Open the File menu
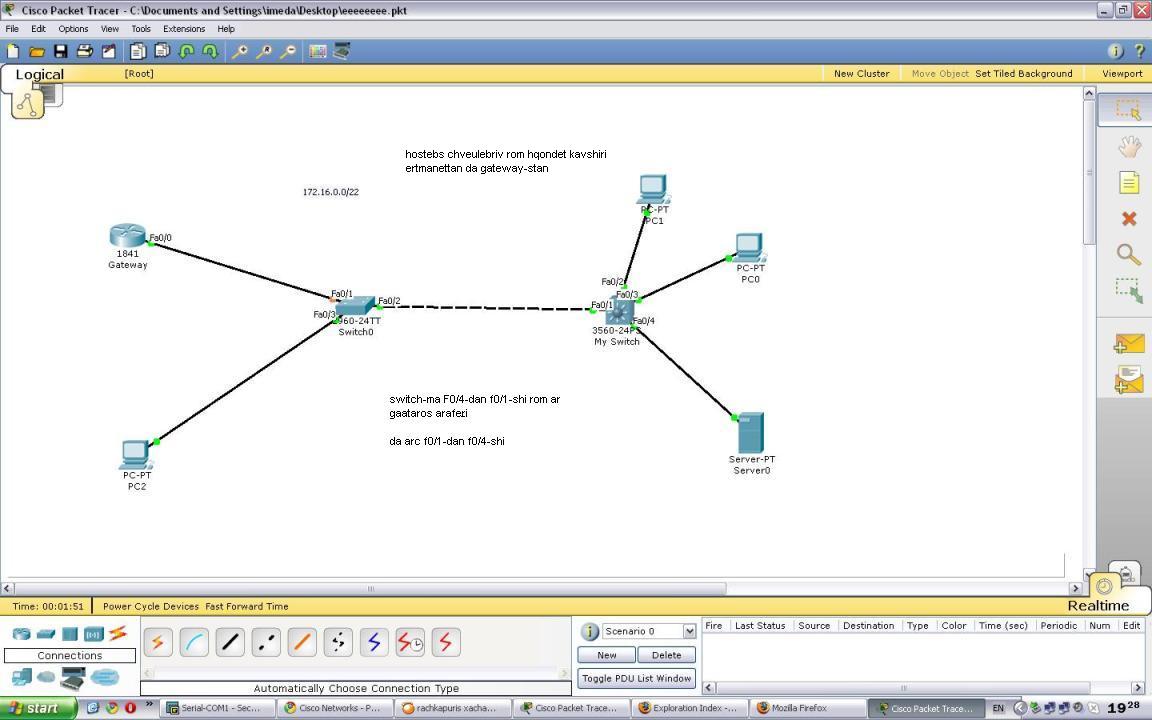 tap(12, 29)
